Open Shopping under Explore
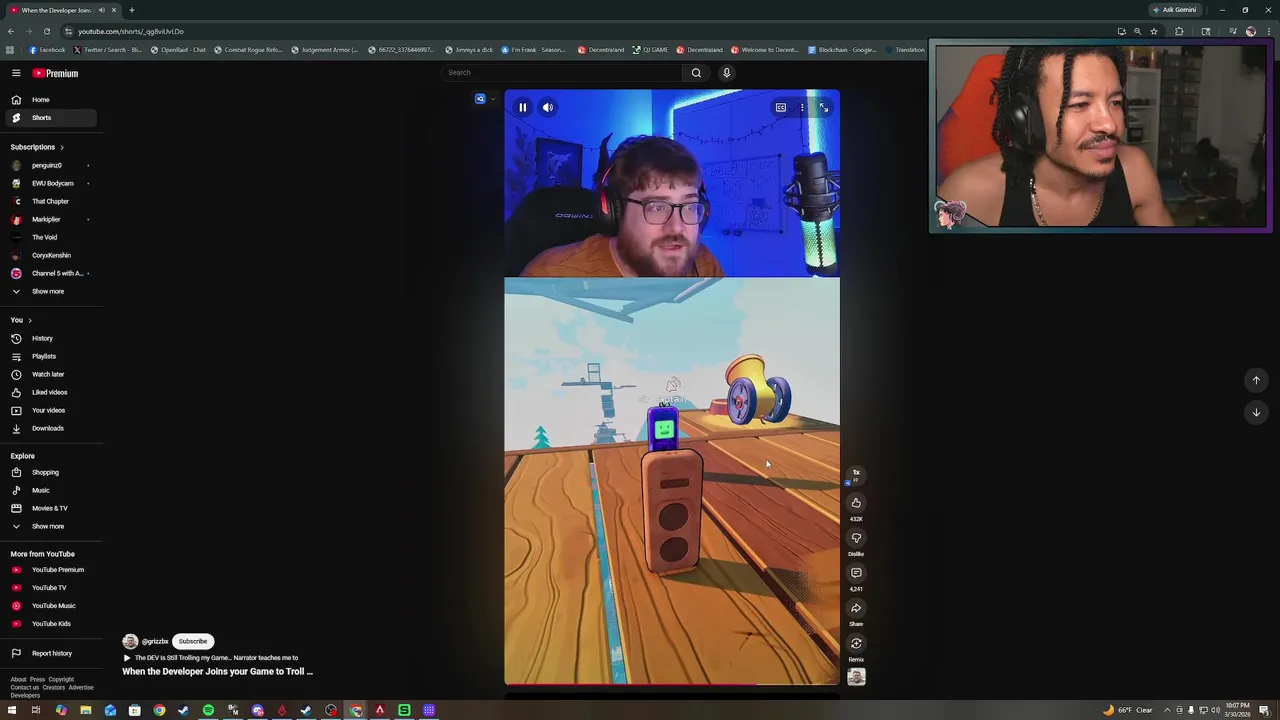This screenshot has height=720, width=1280. point(49,472)
